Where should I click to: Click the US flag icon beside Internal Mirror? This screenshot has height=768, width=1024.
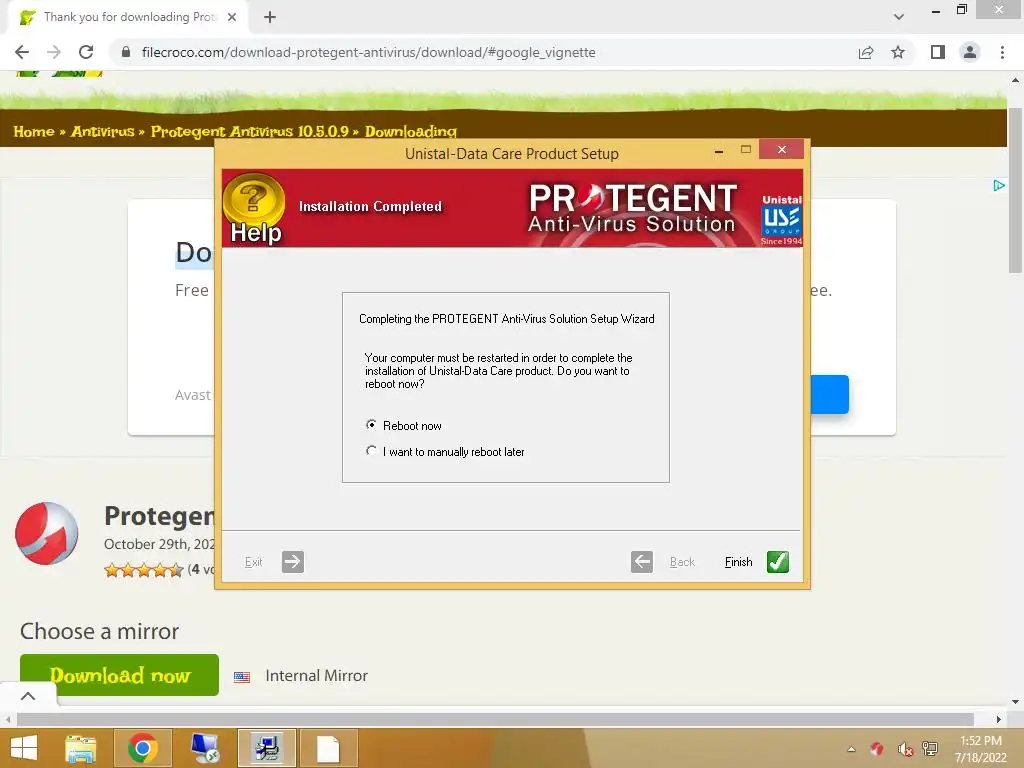coord(242,677)
